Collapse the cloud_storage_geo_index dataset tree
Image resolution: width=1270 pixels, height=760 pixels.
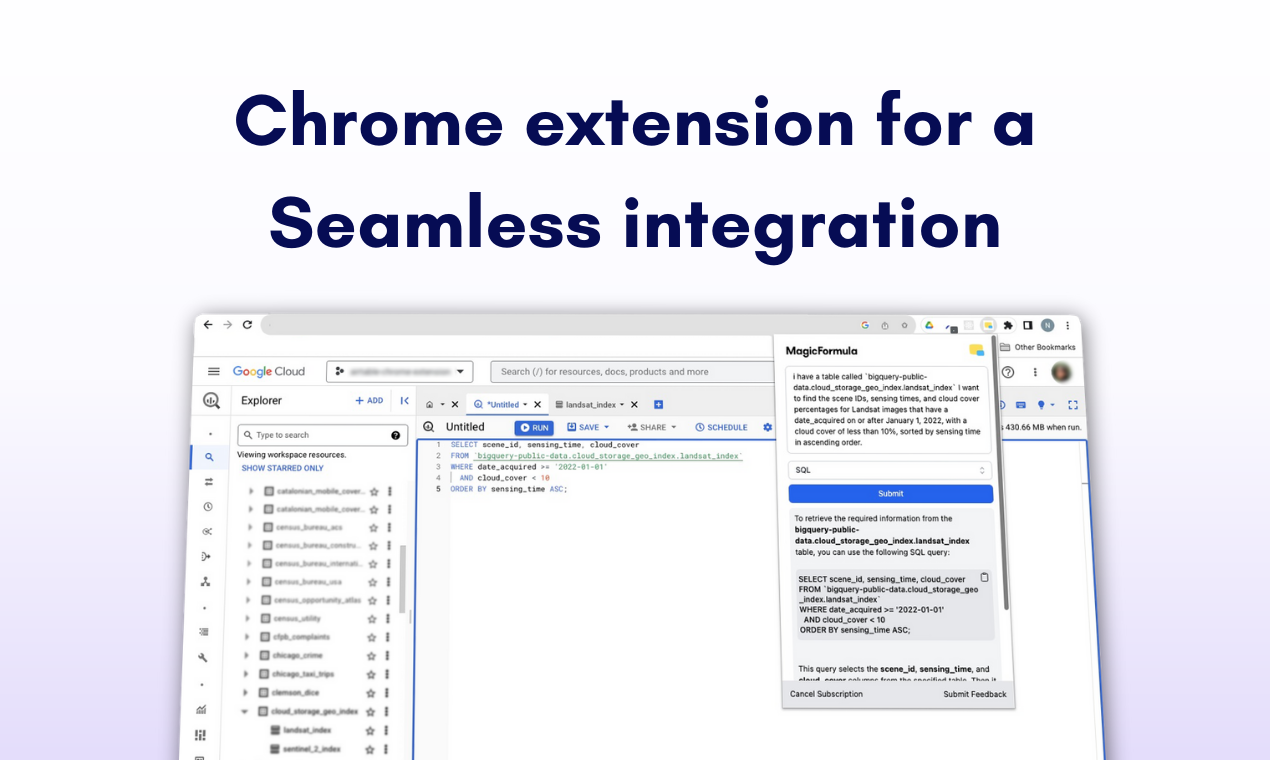point(245,711)
